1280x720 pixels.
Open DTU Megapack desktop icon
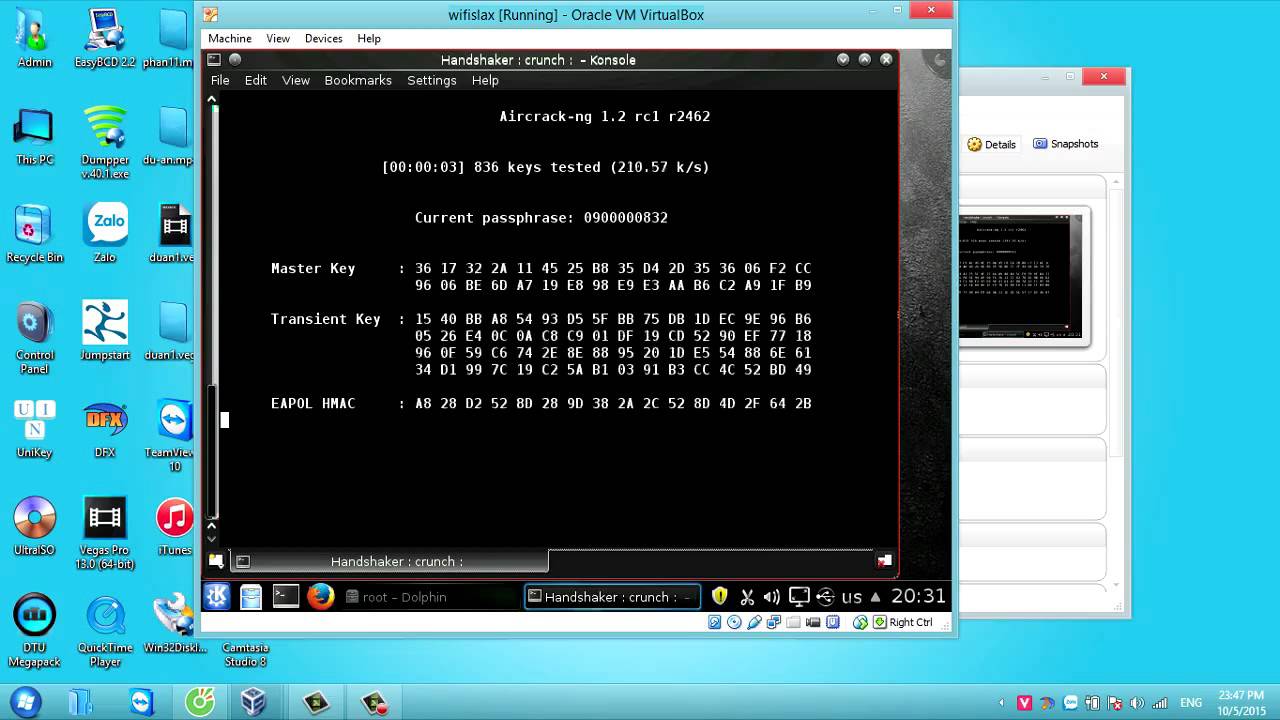[x=35, y=632]
